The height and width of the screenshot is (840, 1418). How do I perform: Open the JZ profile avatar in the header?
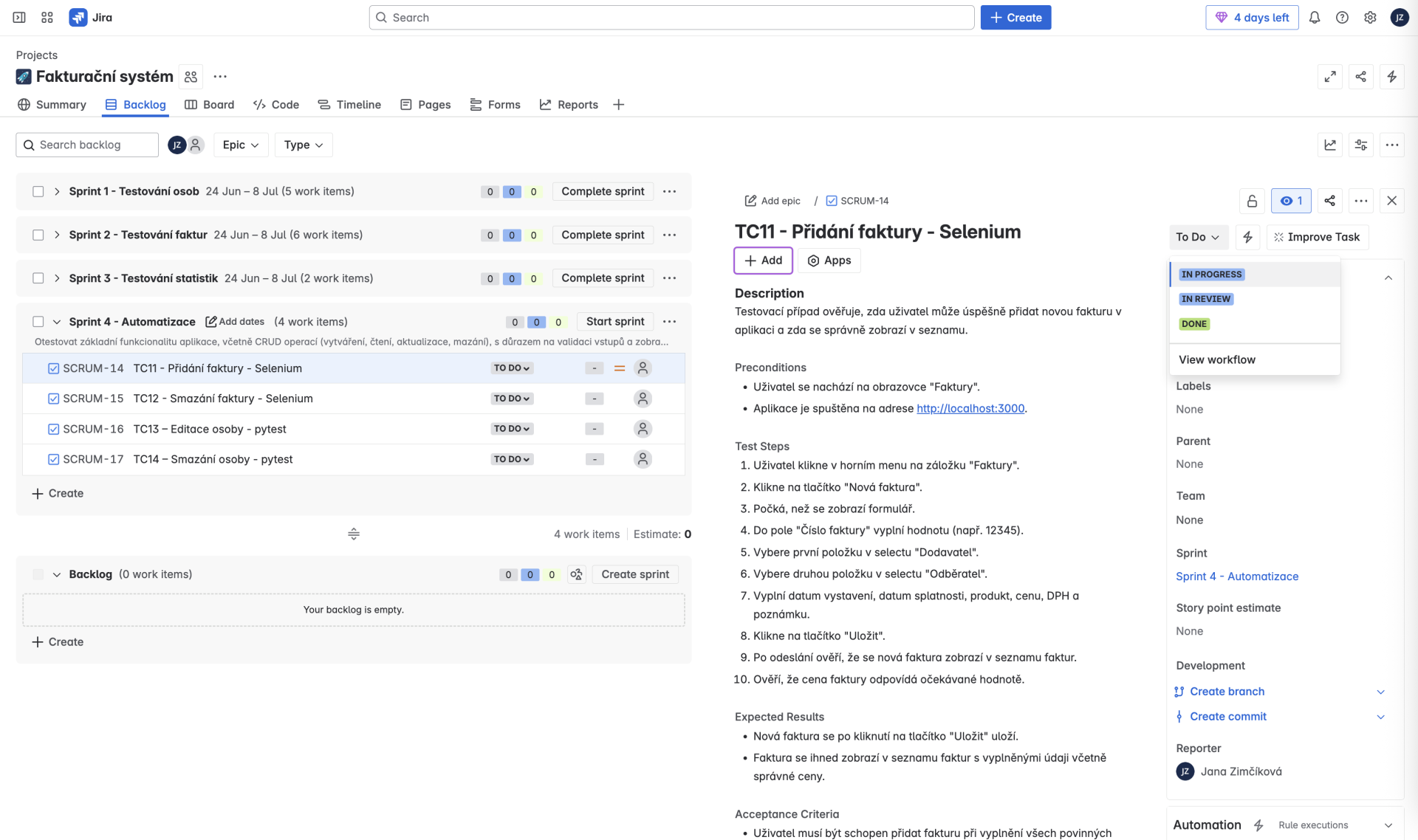[x=1399, y=17]
